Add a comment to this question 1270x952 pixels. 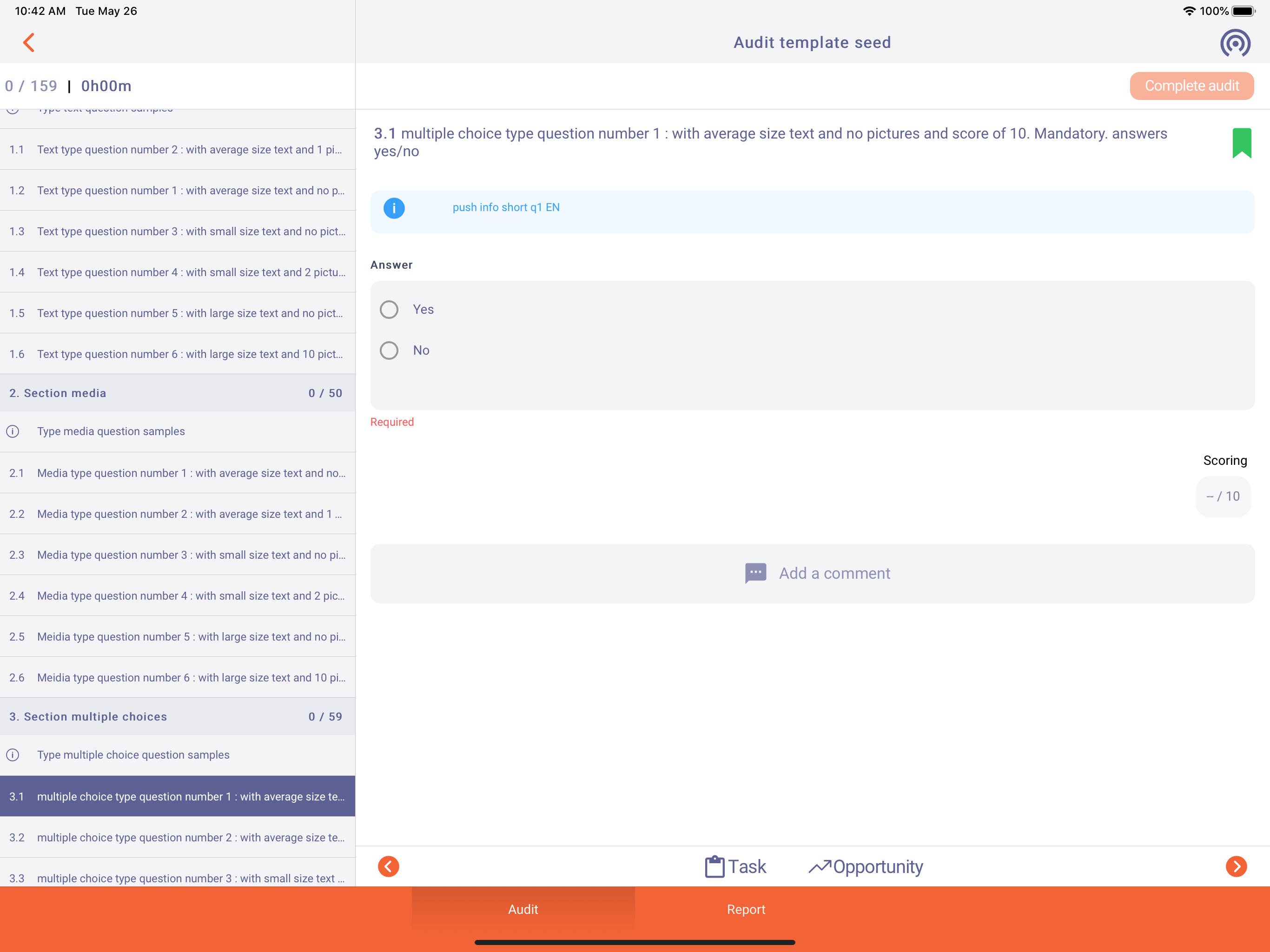tap(812, 573)
